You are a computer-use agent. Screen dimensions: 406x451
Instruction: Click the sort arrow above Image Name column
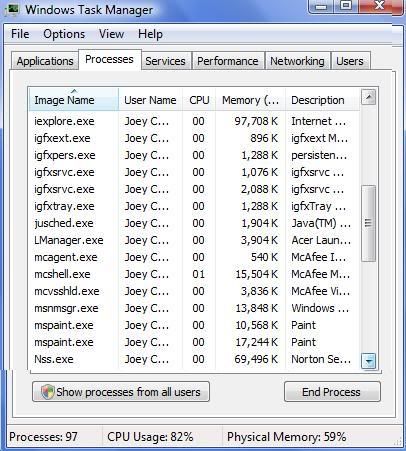pyautogui.click(x=74, y=91)
